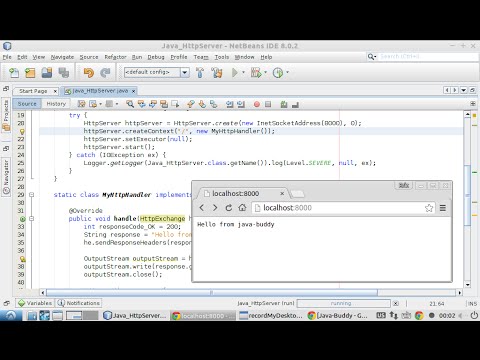
Task: Click the Clean and Build icon
Action: [217, 72]
